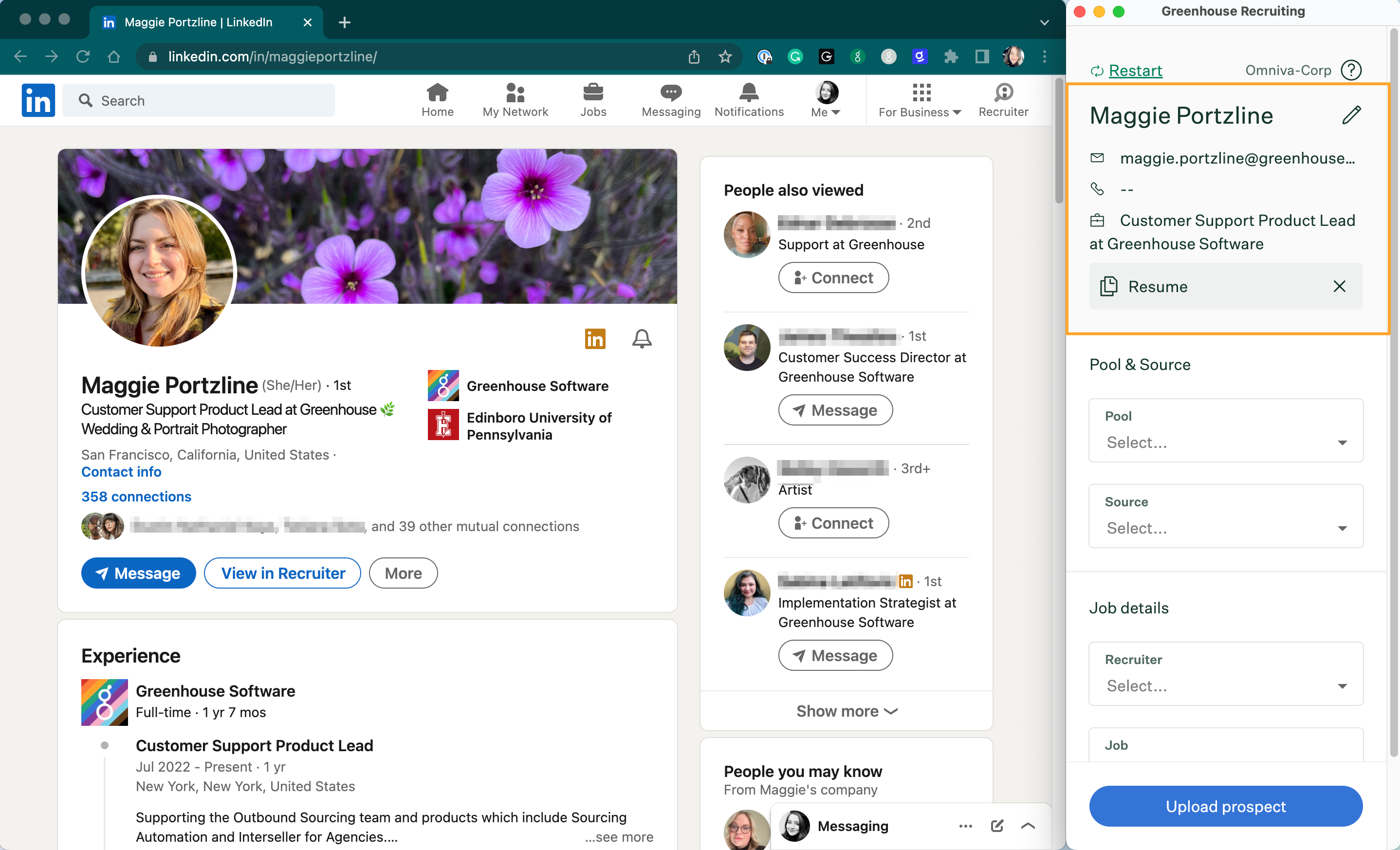Click the gold LinkedIn premium badge on profile

pyautogui.click(x=595, y=339)
